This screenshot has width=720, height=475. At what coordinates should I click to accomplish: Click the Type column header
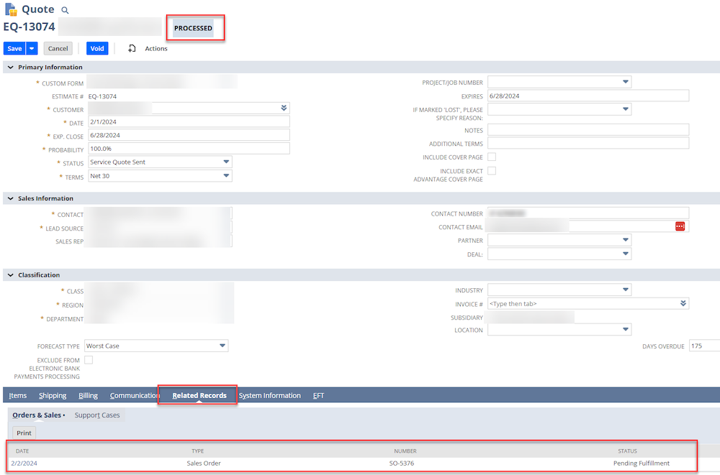tap(197, 451)
